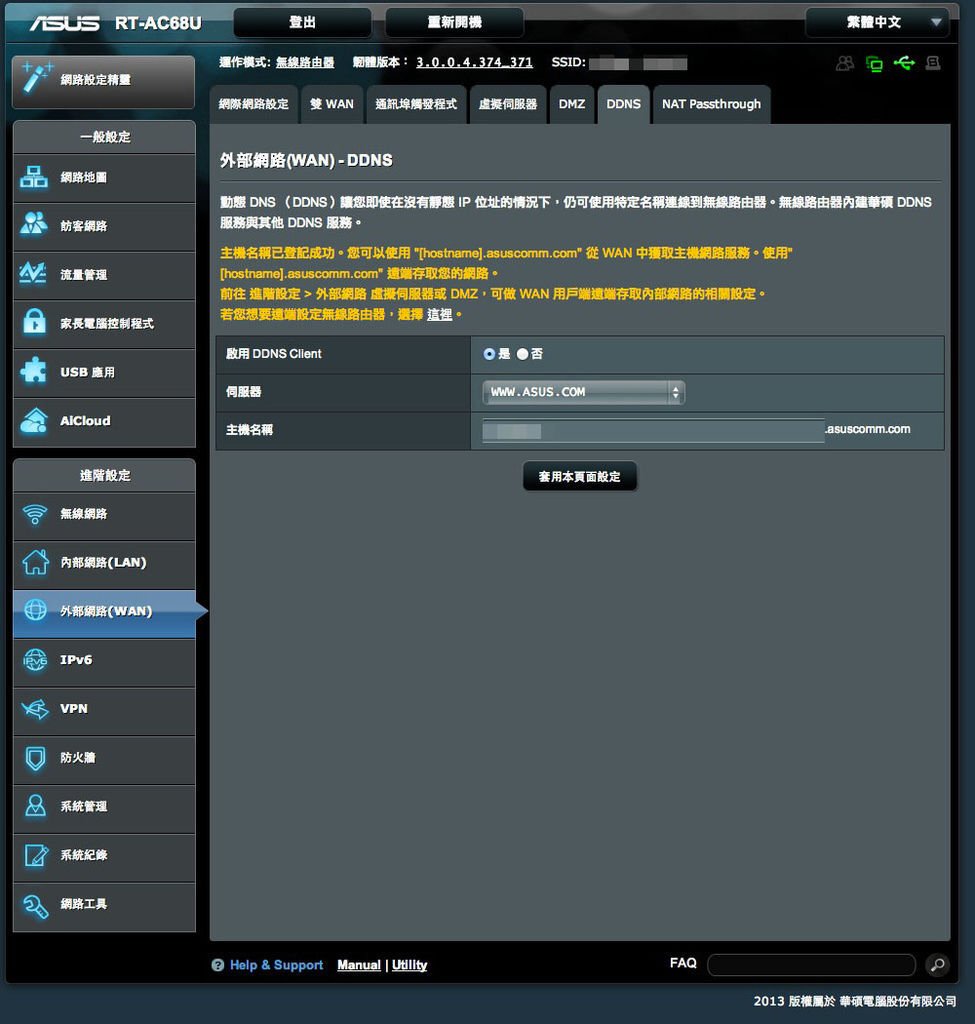Click the Help & Support link text
This screenshot has height=1024, width=975.
[x=276, y=965]
